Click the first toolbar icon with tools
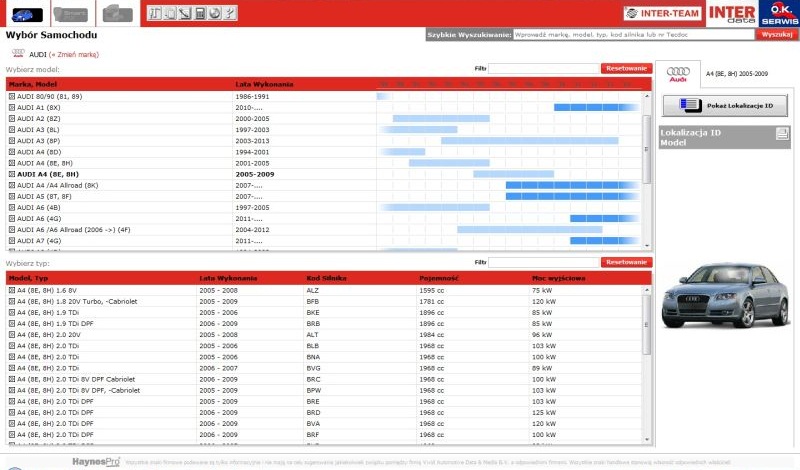This screenshot has height=470, width=800. [155, 13]
